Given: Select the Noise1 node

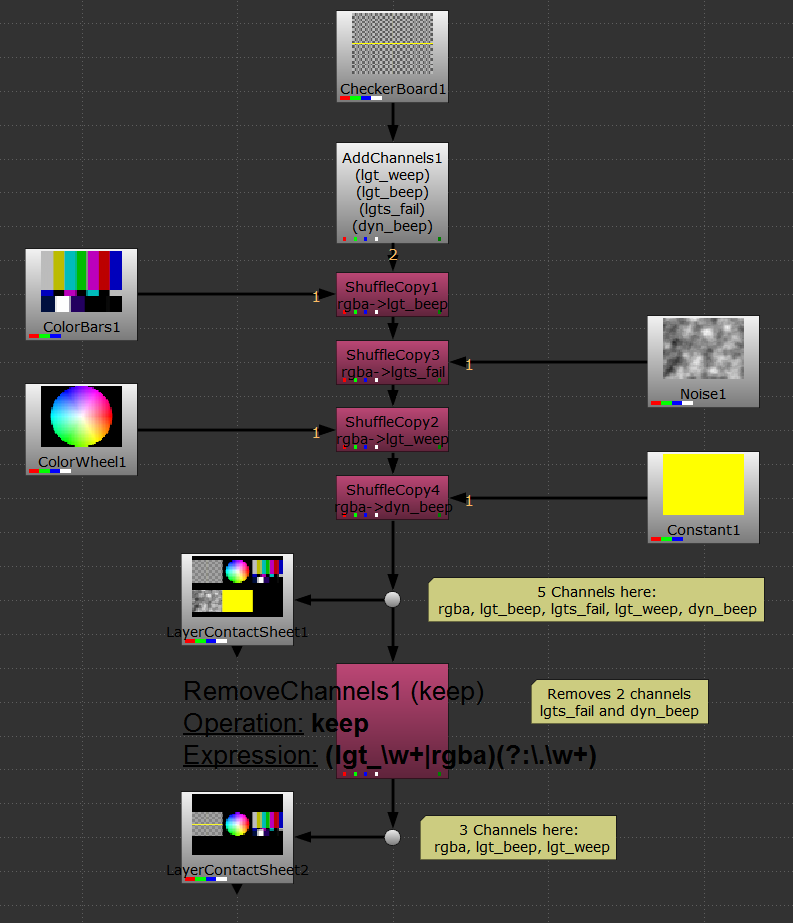Looking at the screenshot, I should [703, 361].
